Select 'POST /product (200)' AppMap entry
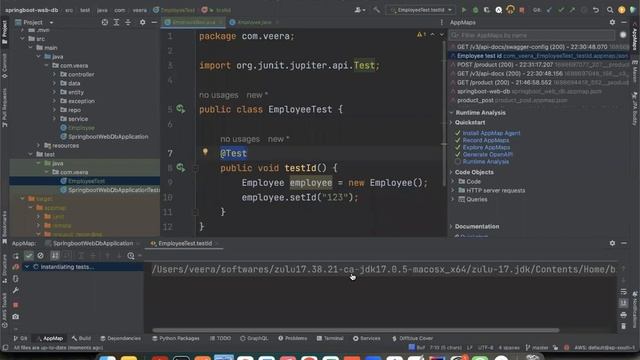This screenshot has width=640, height=360. point(539,64)
